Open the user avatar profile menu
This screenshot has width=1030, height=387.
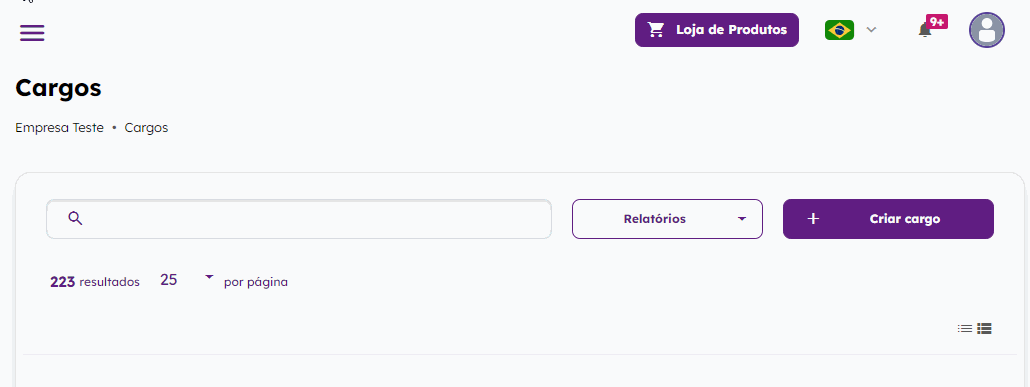point(987,30)
